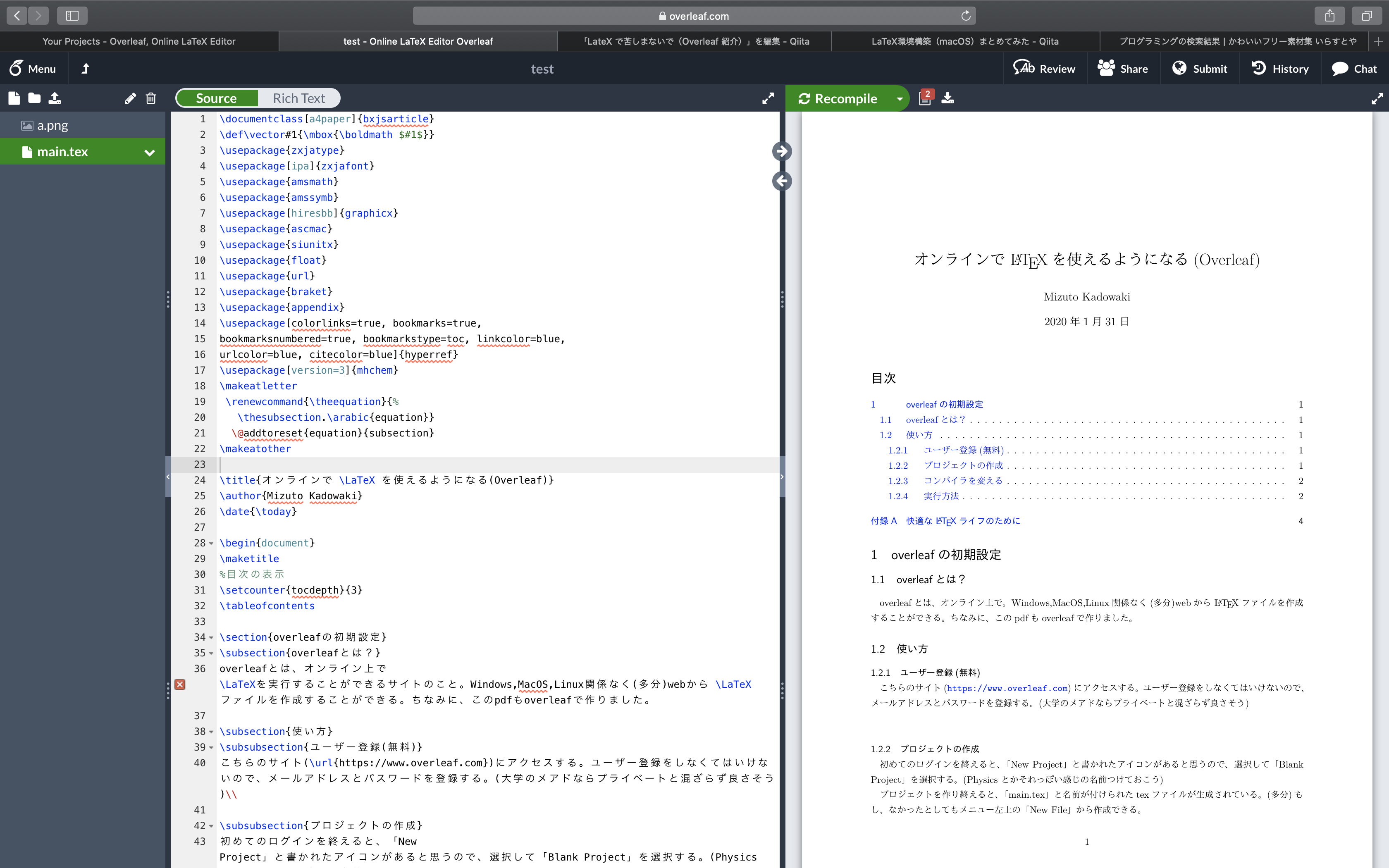
Task: Collapse the fold at line 38 subsection
Action: (211, 732)
